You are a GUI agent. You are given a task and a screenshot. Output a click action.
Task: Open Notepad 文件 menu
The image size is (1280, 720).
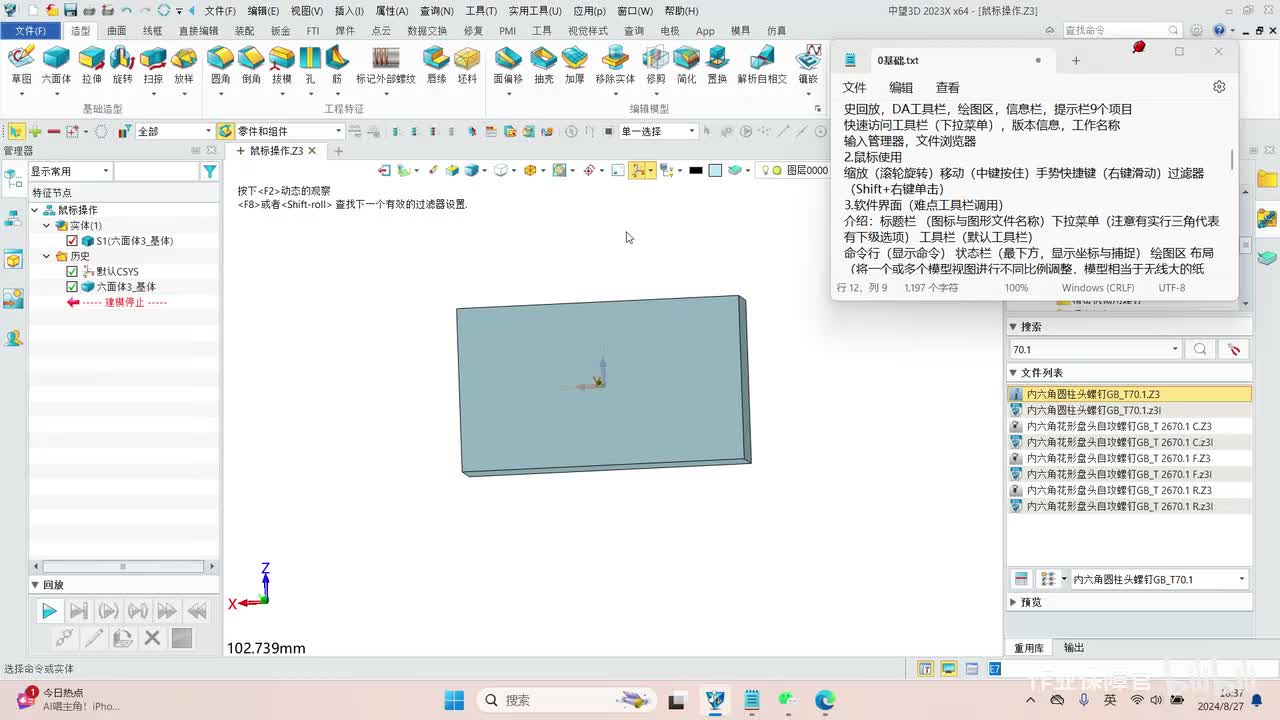pos(854,88)
